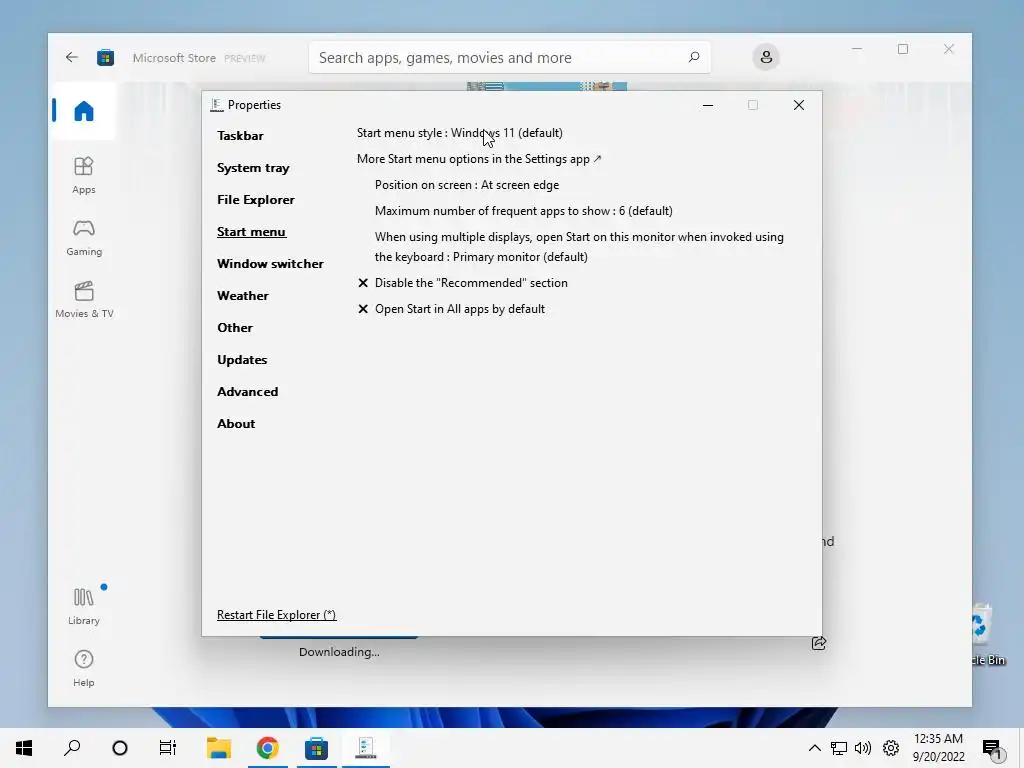Click Restart File Explorer link
The height and width of the screenshot is (768, 1024).
(276, 615)
